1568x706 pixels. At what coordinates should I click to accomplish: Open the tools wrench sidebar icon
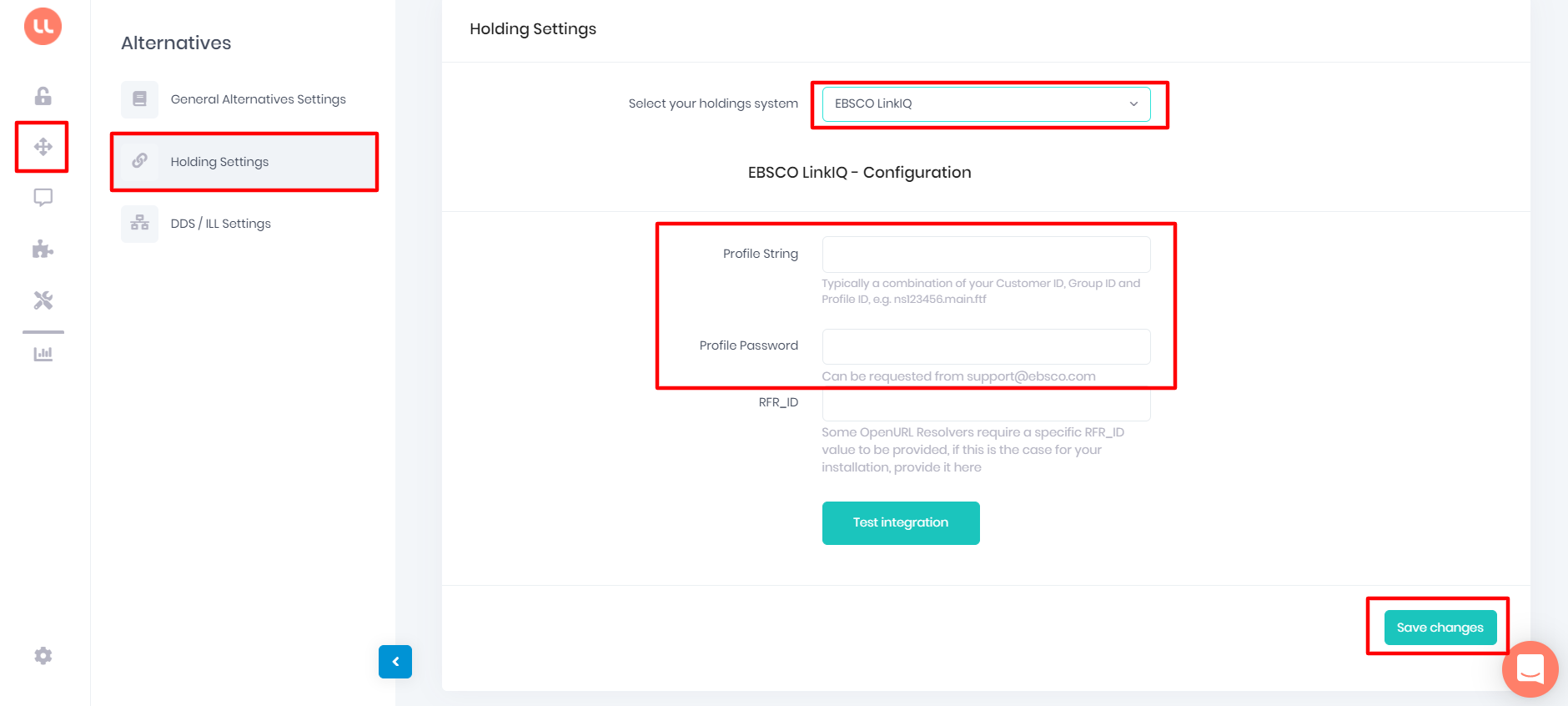click(x=43, y=300)
